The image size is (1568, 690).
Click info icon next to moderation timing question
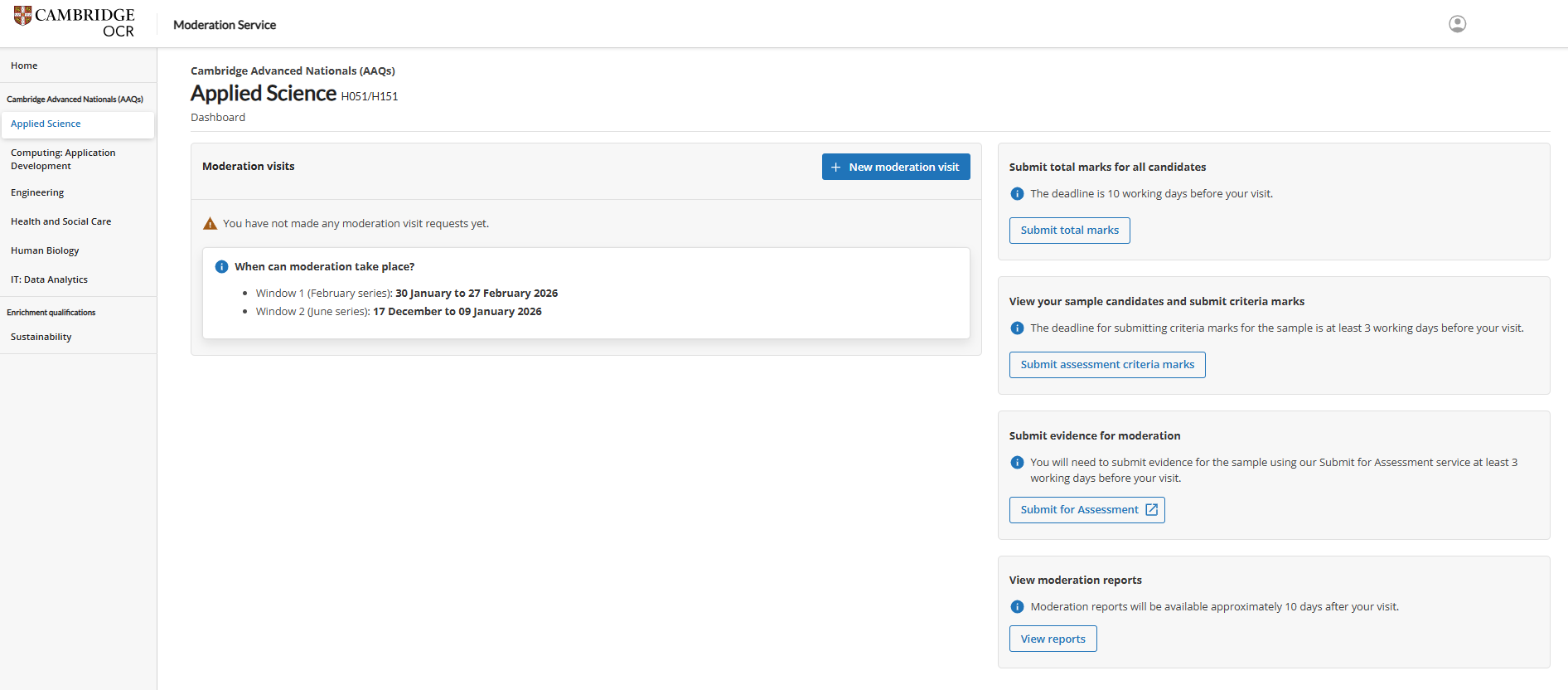(221, 267)
